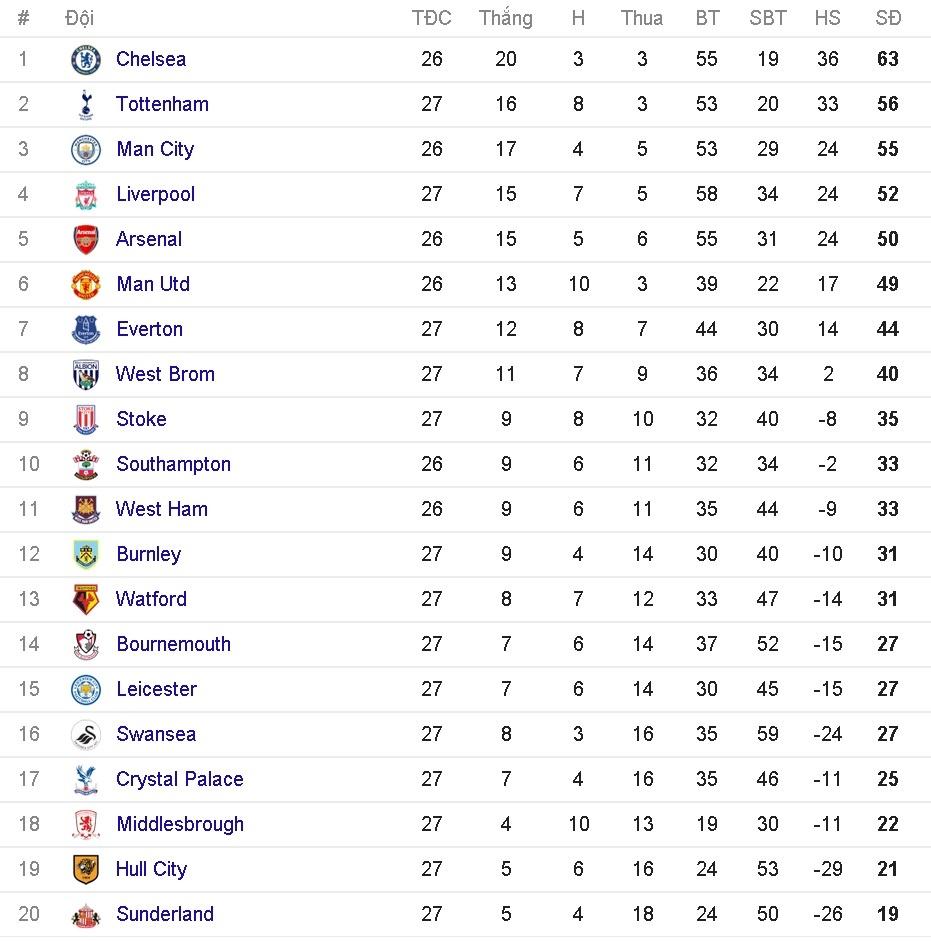Open the Middlesbrough team link
931x941 pixels.
(180, 824)
